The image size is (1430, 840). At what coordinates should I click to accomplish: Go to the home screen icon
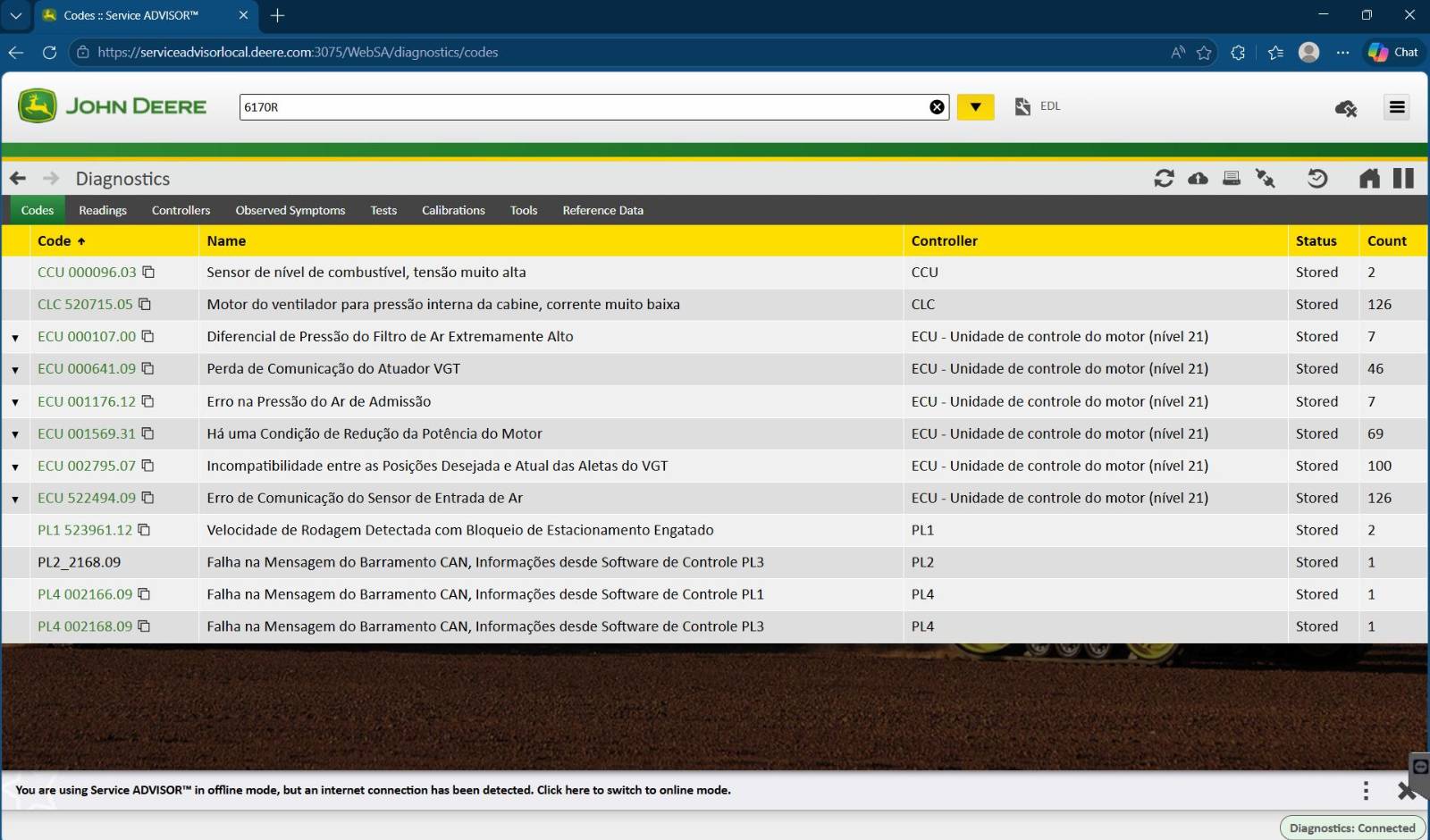pos(1369,179)
